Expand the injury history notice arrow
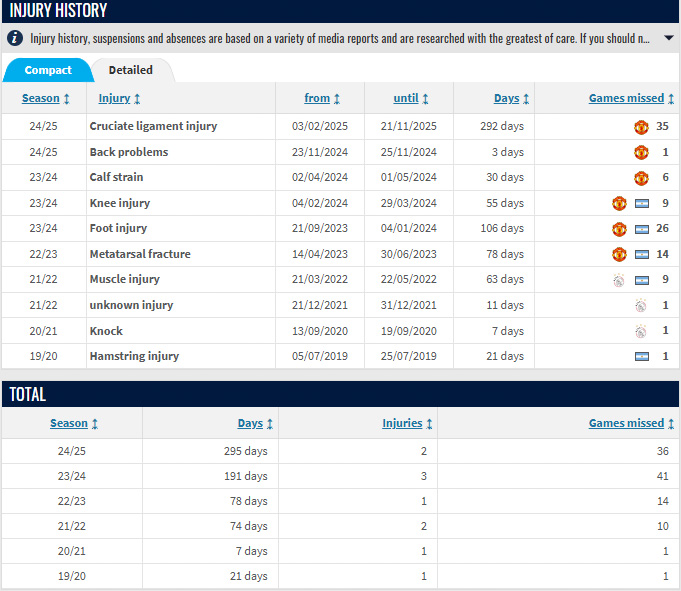Viewport: 681px width, 591px height. pyautogui.click(x=669, y=39)
